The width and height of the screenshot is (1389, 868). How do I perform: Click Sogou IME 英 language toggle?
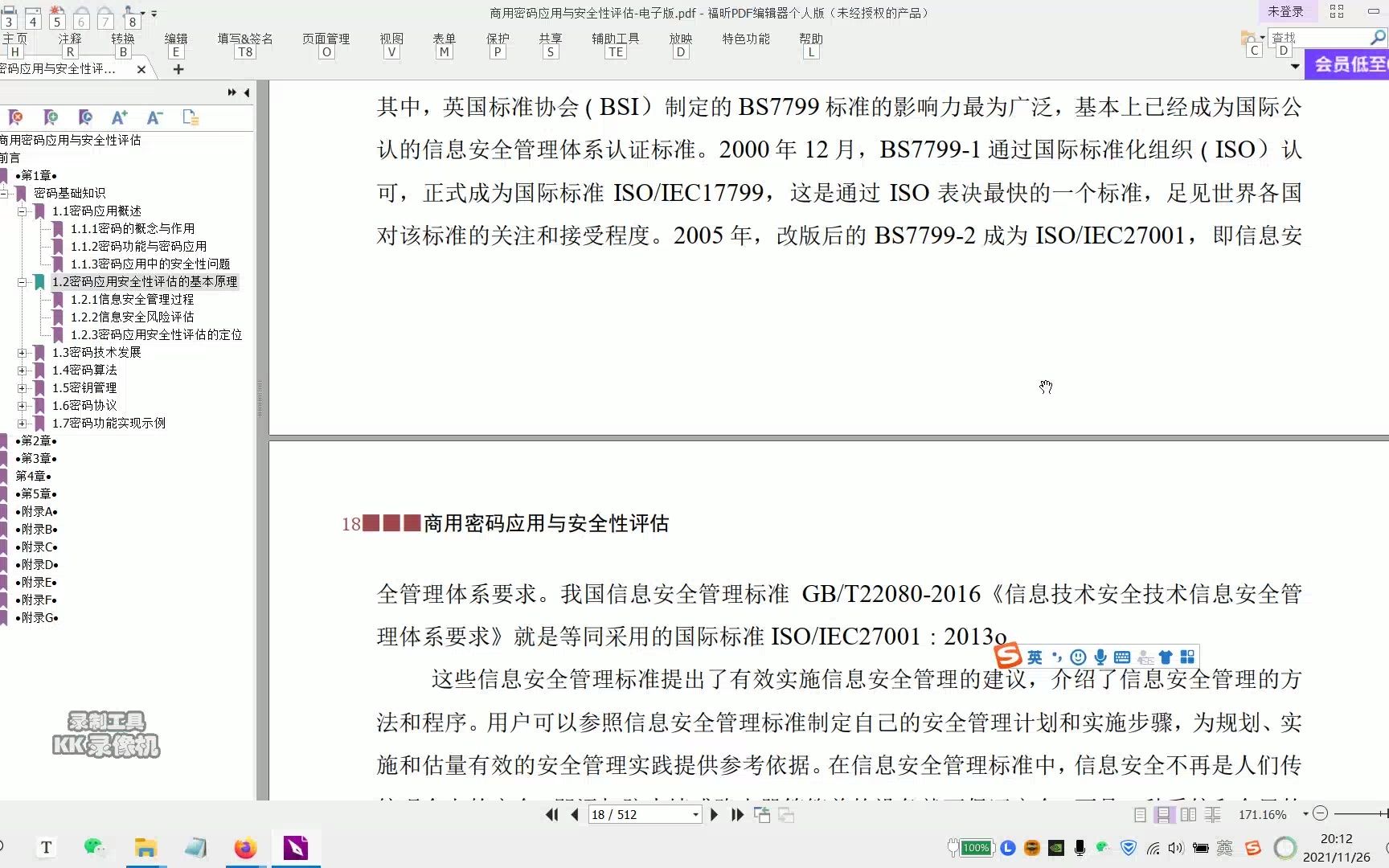(1035, 657)
